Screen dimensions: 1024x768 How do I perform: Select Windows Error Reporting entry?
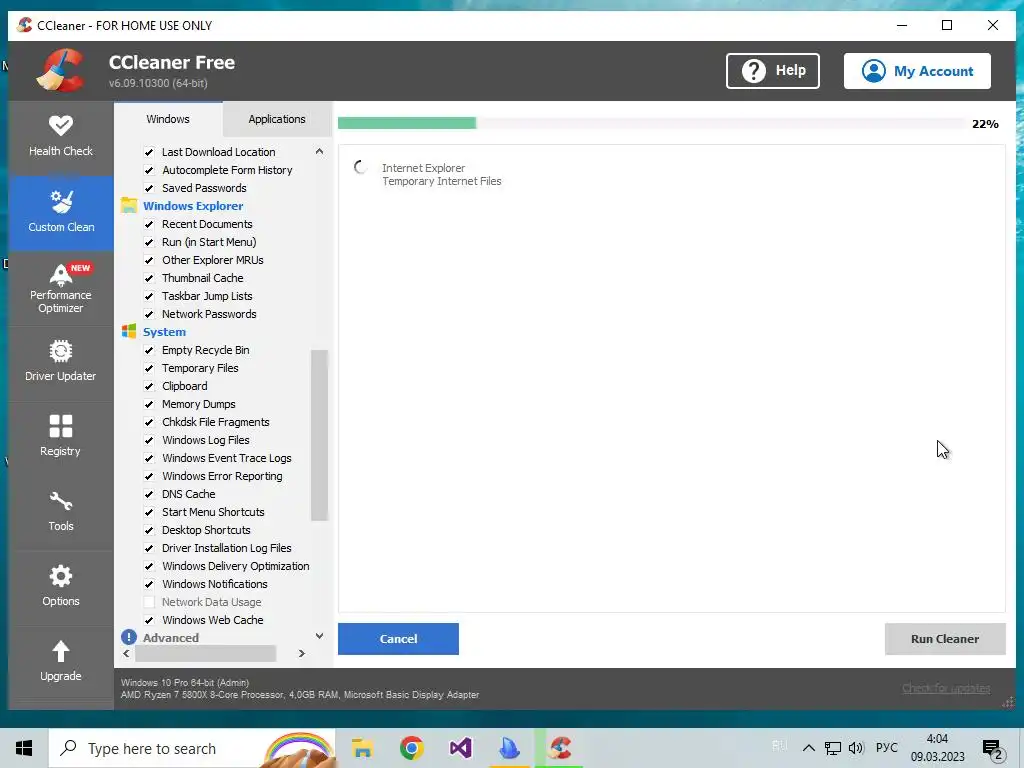(222, 476)
